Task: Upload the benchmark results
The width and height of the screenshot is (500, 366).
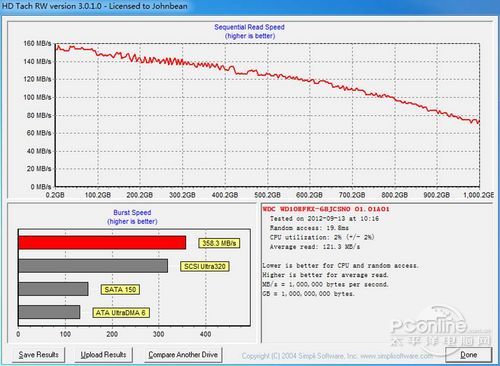Action: point(103,355)
